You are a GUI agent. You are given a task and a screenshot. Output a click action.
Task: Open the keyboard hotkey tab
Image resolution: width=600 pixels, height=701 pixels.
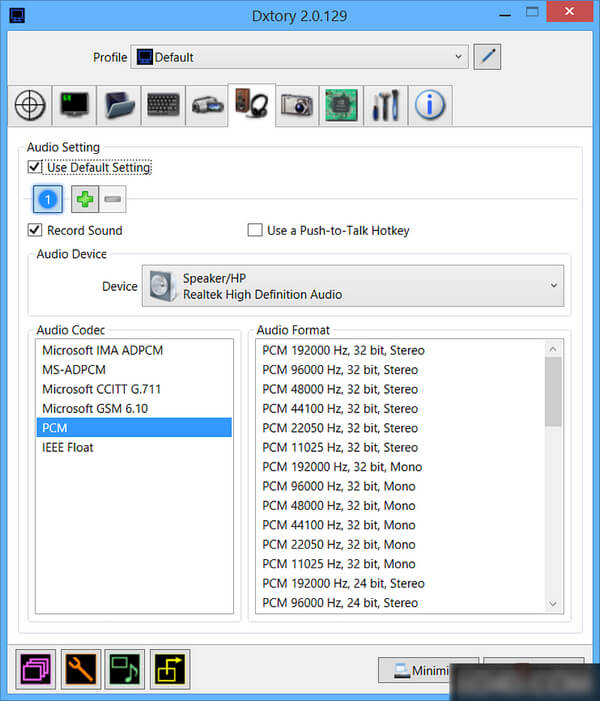coord(163,105)
